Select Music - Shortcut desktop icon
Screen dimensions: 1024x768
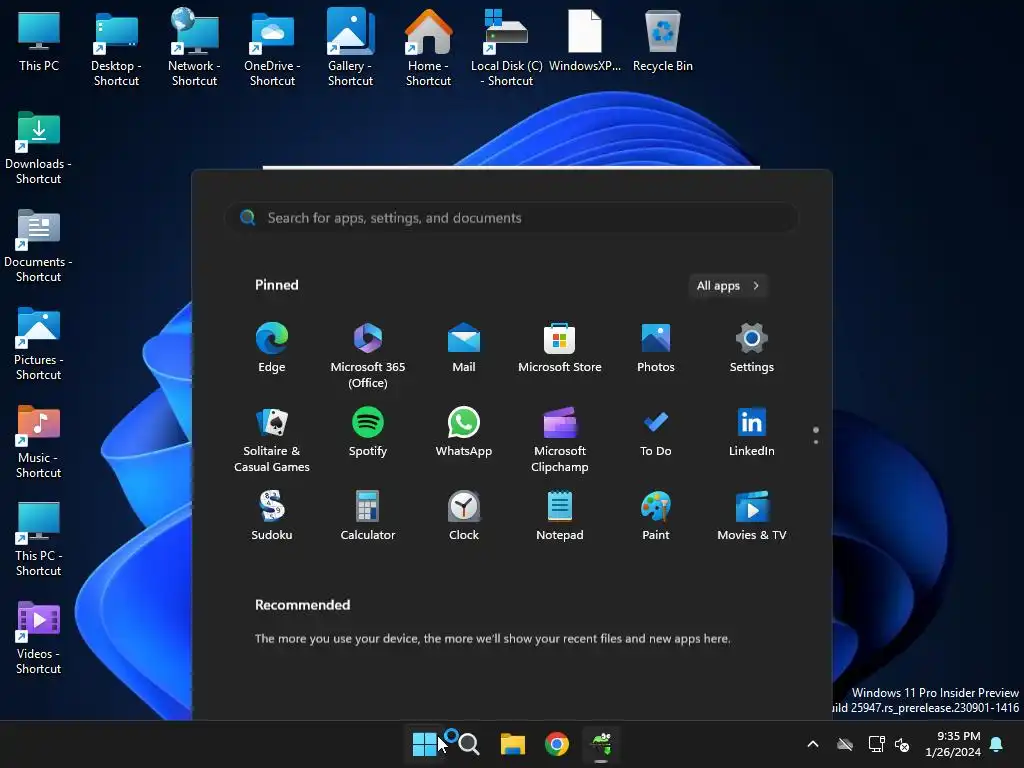[x=39, y=441]
